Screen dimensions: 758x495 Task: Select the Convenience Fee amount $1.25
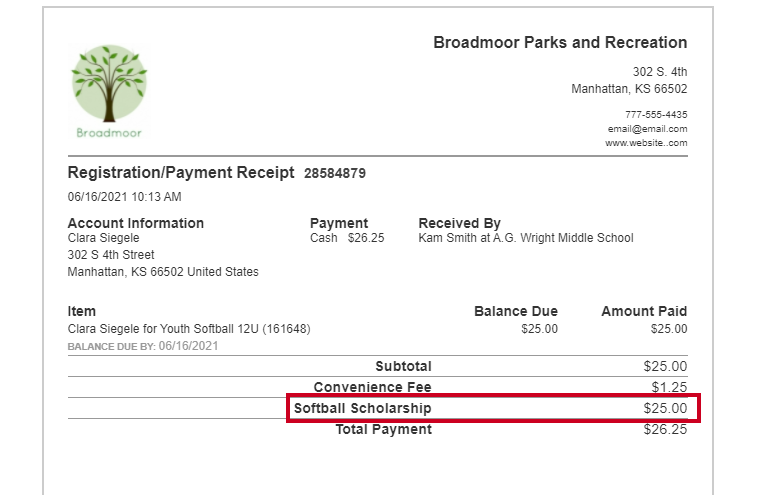pos(669,387)
